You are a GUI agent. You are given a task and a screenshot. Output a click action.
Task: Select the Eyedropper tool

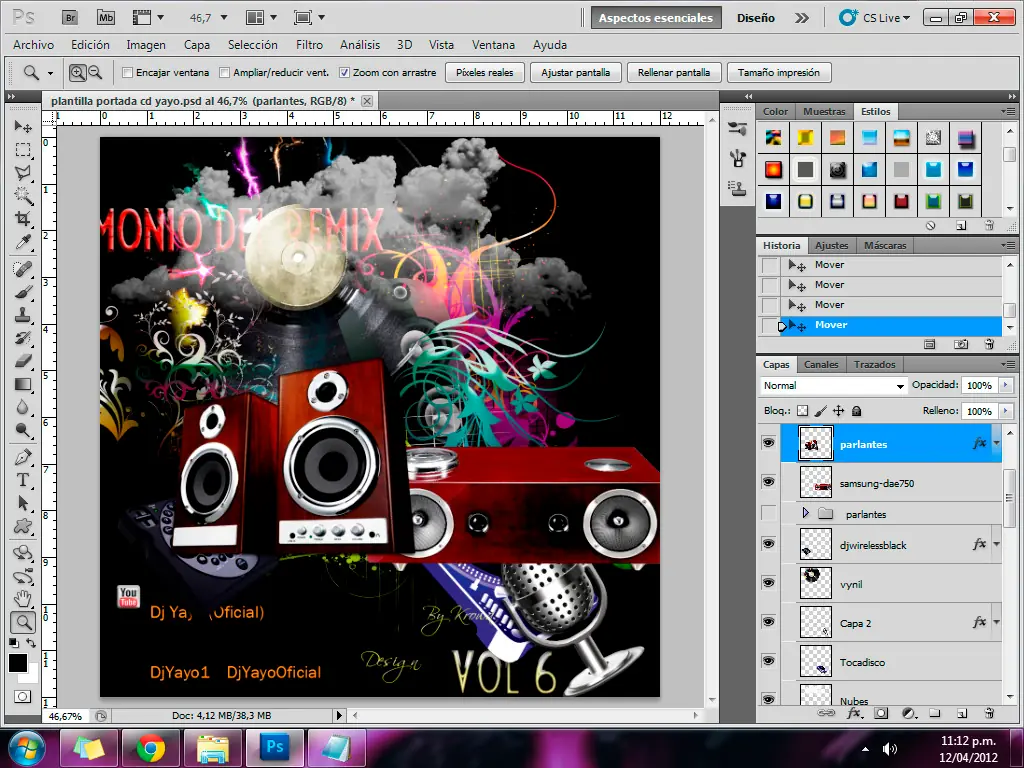23,242
